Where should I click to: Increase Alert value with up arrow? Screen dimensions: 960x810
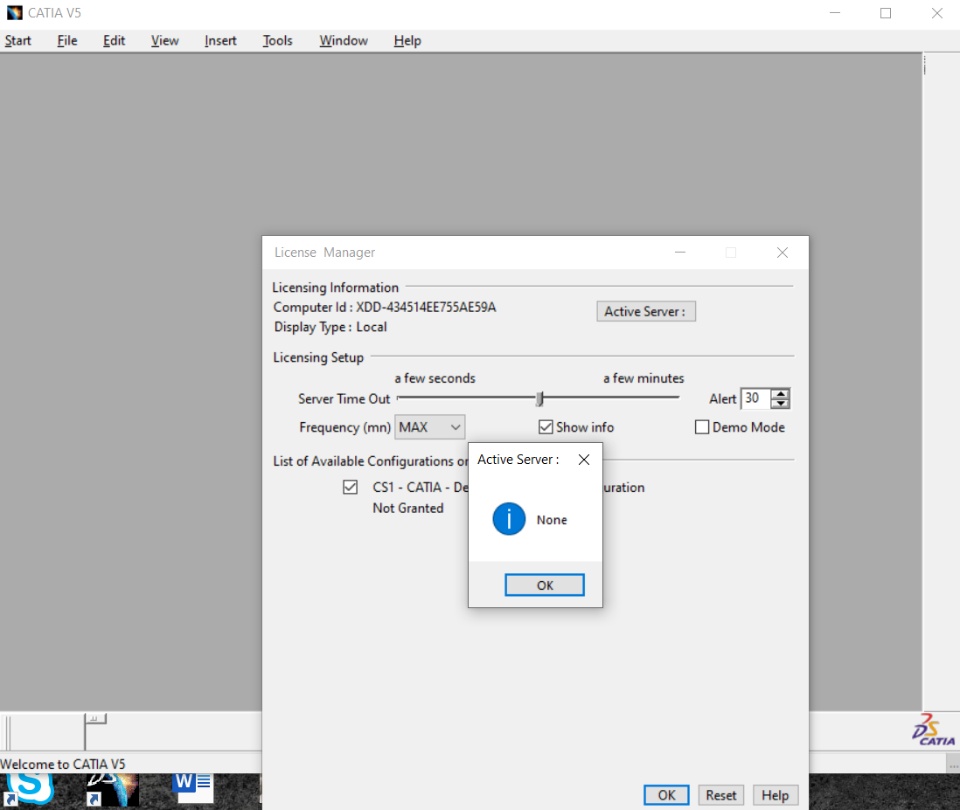pyautogui.click(x=780, y=393)
